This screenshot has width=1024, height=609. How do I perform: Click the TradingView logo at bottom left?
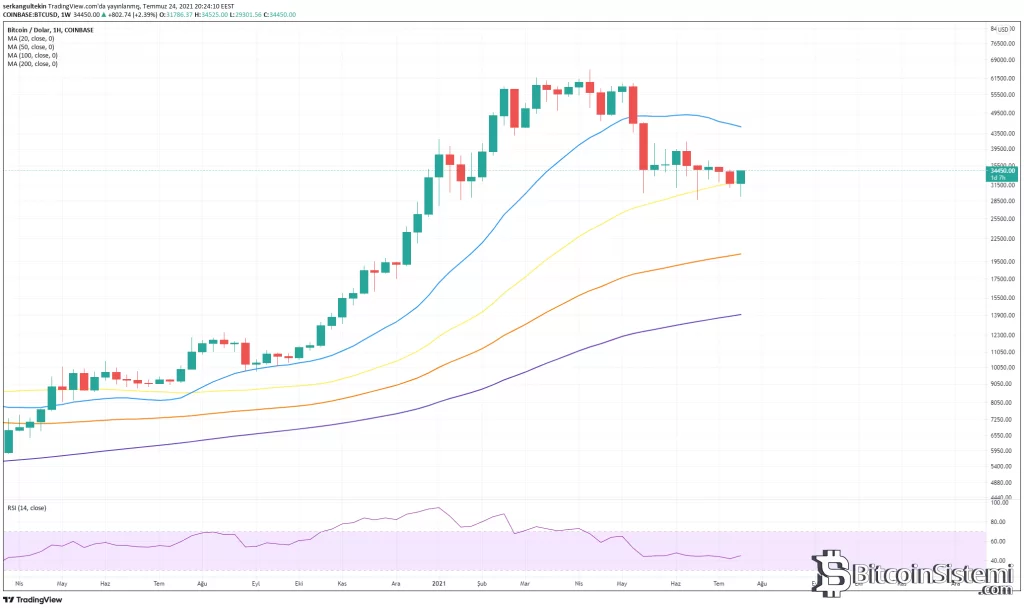(x=33, y=600)
